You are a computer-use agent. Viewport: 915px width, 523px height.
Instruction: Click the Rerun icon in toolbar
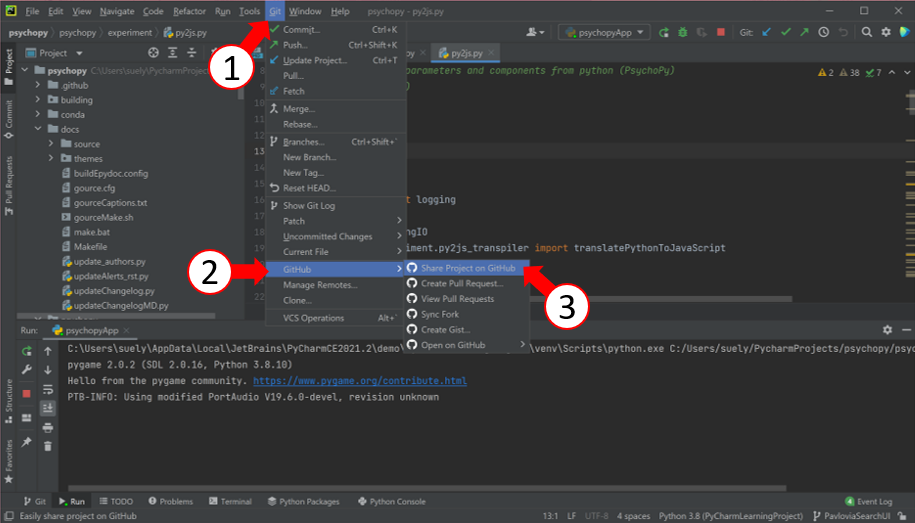663,33
